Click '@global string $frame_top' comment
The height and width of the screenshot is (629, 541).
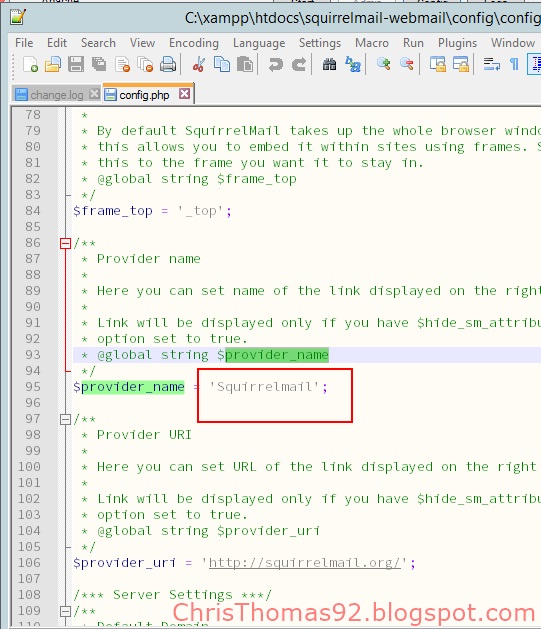pos(197,179)
